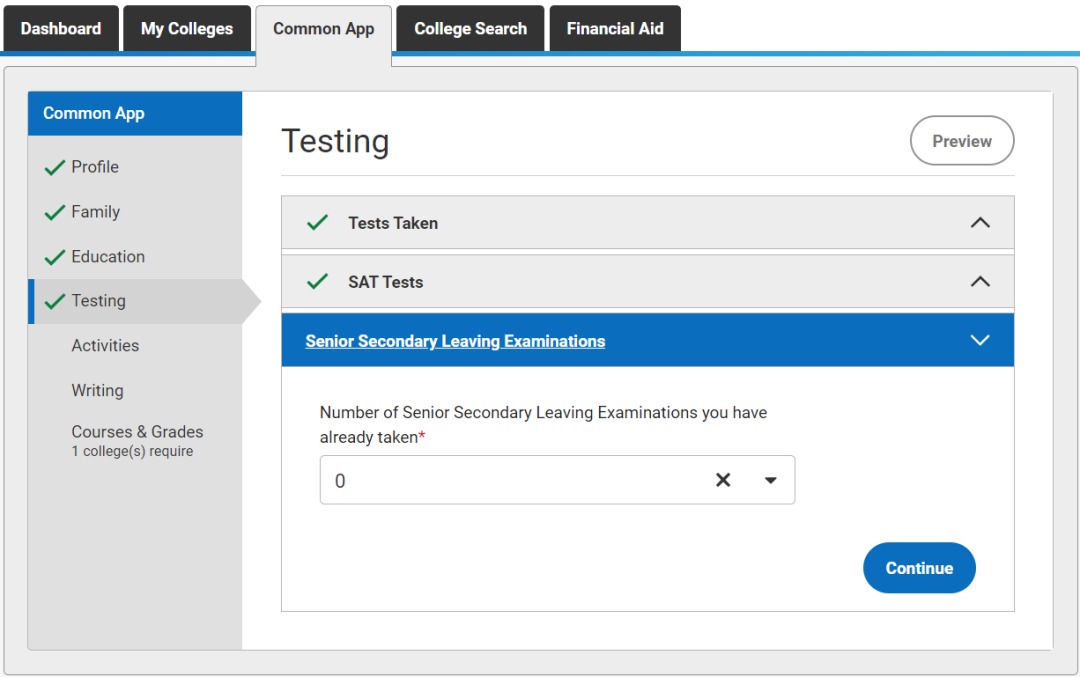Click the checkmark icon next to Profile
The height and width of the screenshot is (677, 1080).
click(x=55, y=168)
